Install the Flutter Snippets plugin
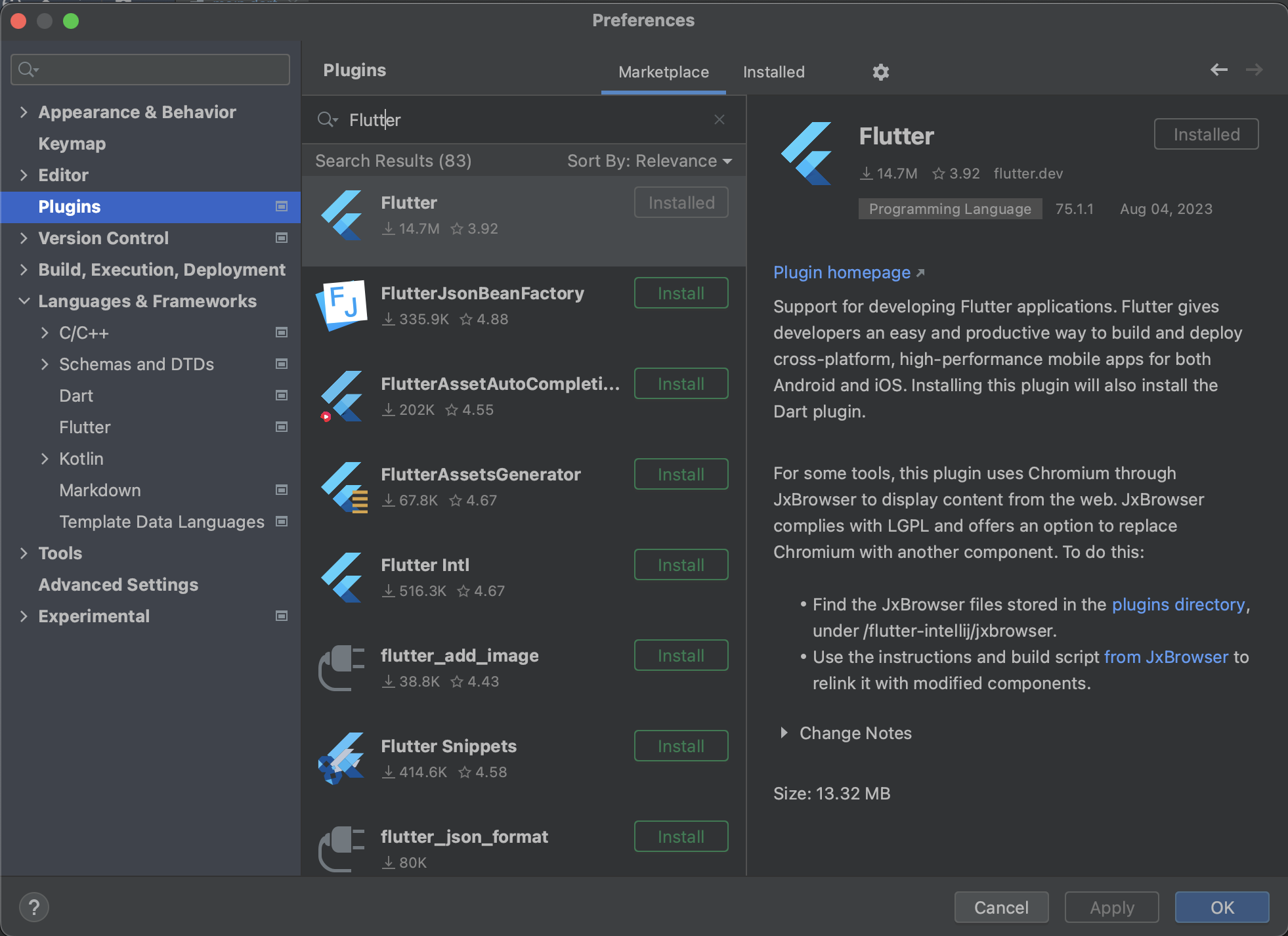This screenshot has height=936, width=1288. coord(681,746)
